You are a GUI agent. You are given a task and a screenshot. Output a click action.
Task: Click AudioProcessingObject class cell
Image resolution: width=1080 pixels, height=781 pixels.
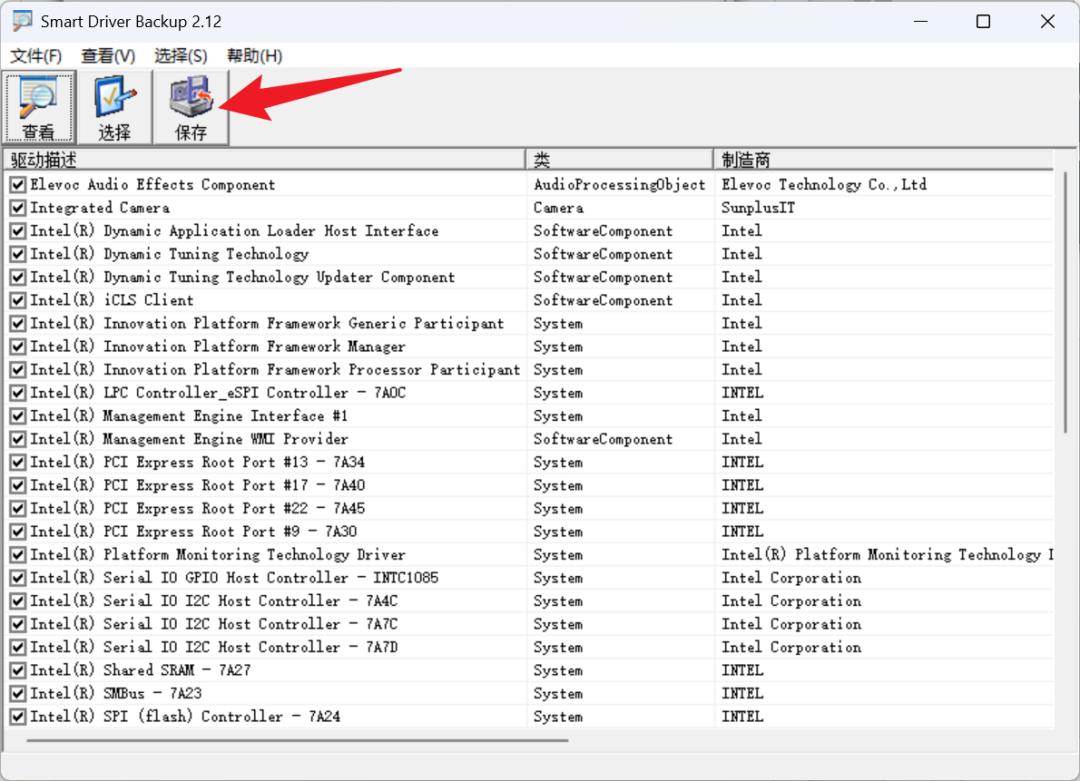click(619, 185)
